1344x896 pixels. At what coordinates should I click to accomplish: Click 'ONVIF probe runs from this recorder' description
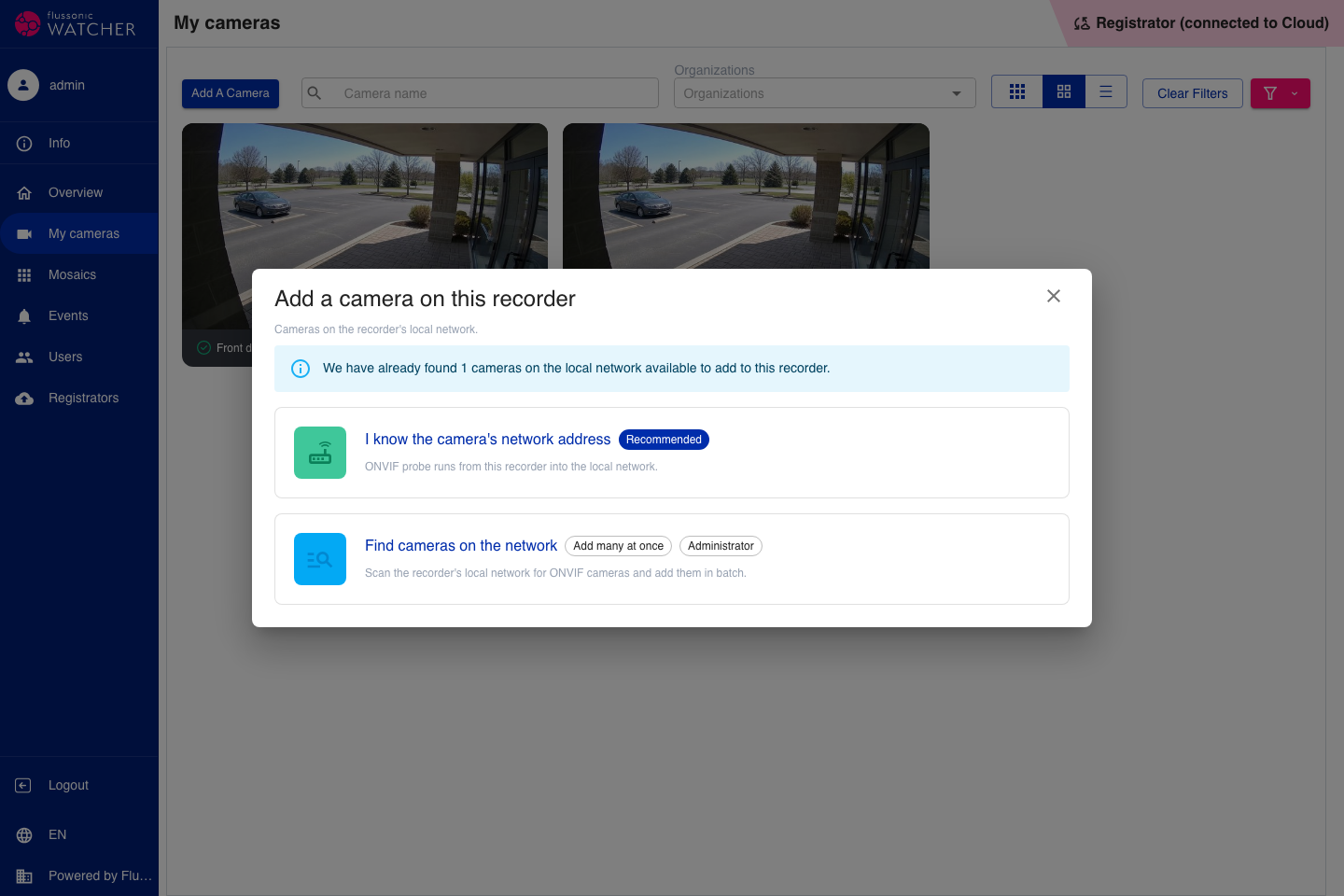511,467
